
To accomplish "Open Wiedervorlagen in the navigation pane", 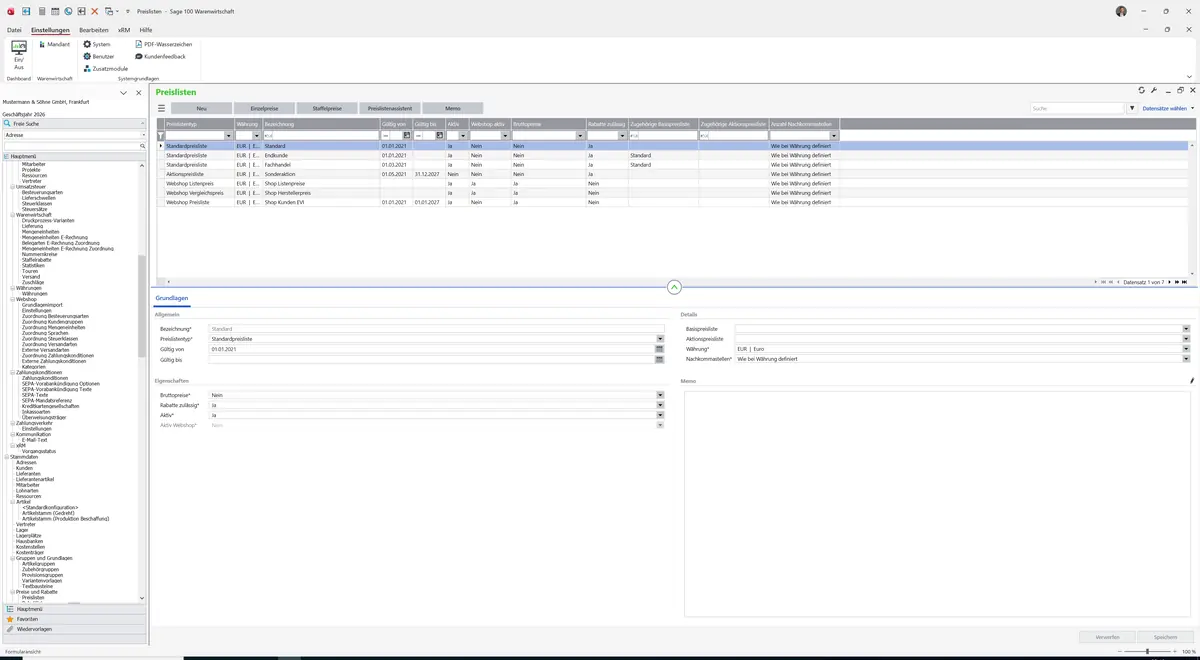I will tap(74, 629).
